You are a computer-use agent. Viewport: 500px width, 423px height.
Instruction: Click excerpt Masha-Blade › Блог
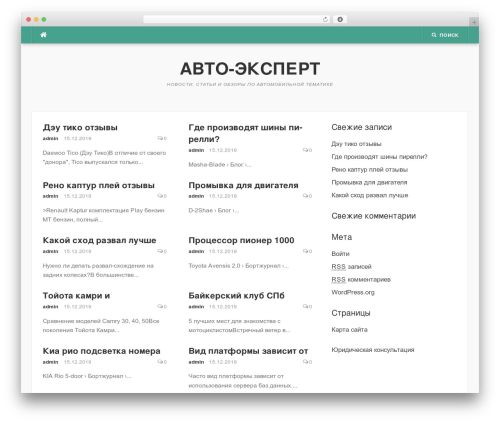click(220, 165)
